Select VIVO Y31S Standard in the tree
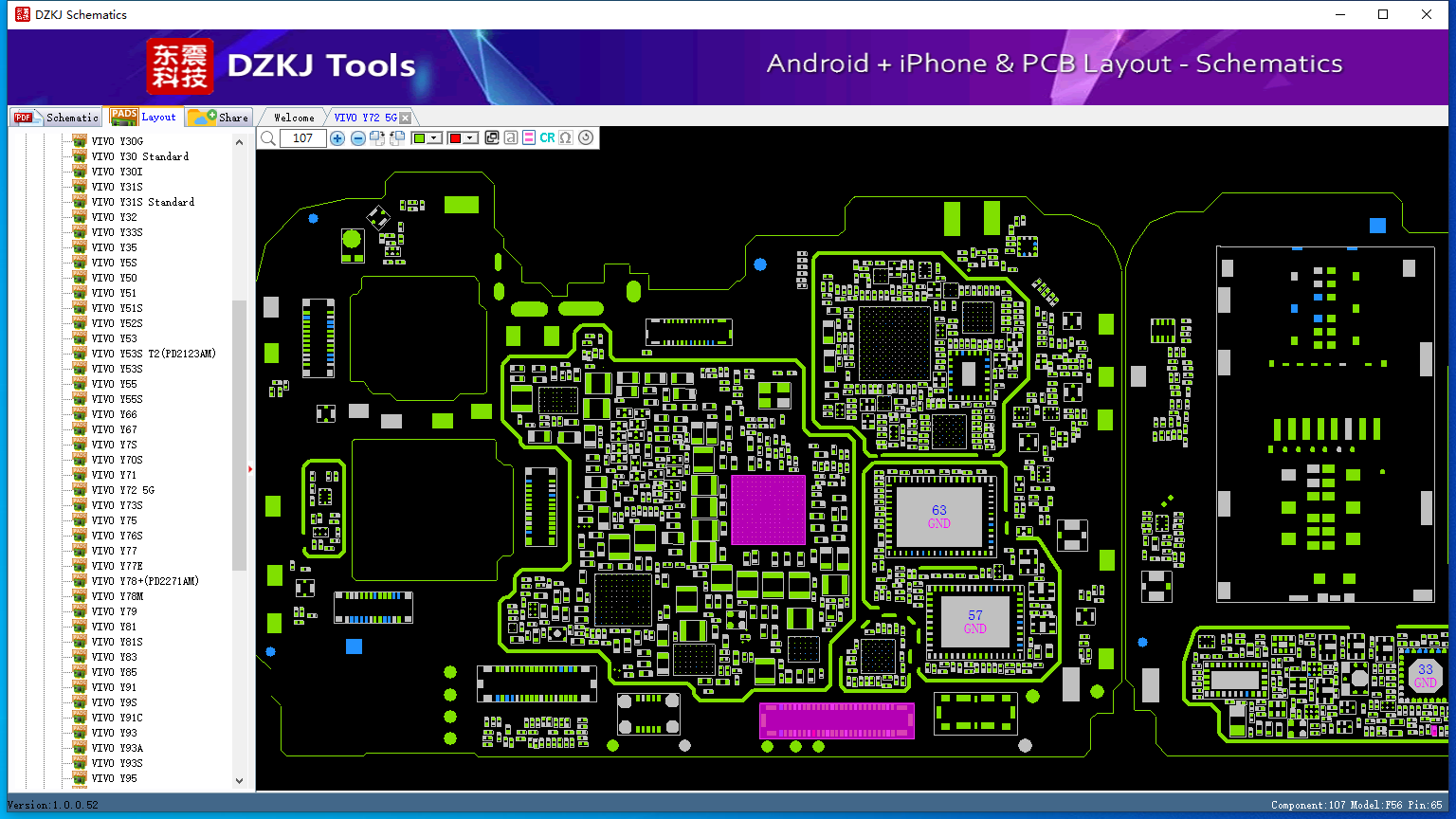This screenshot has width=1456, height=819. (x=143, y=202)
